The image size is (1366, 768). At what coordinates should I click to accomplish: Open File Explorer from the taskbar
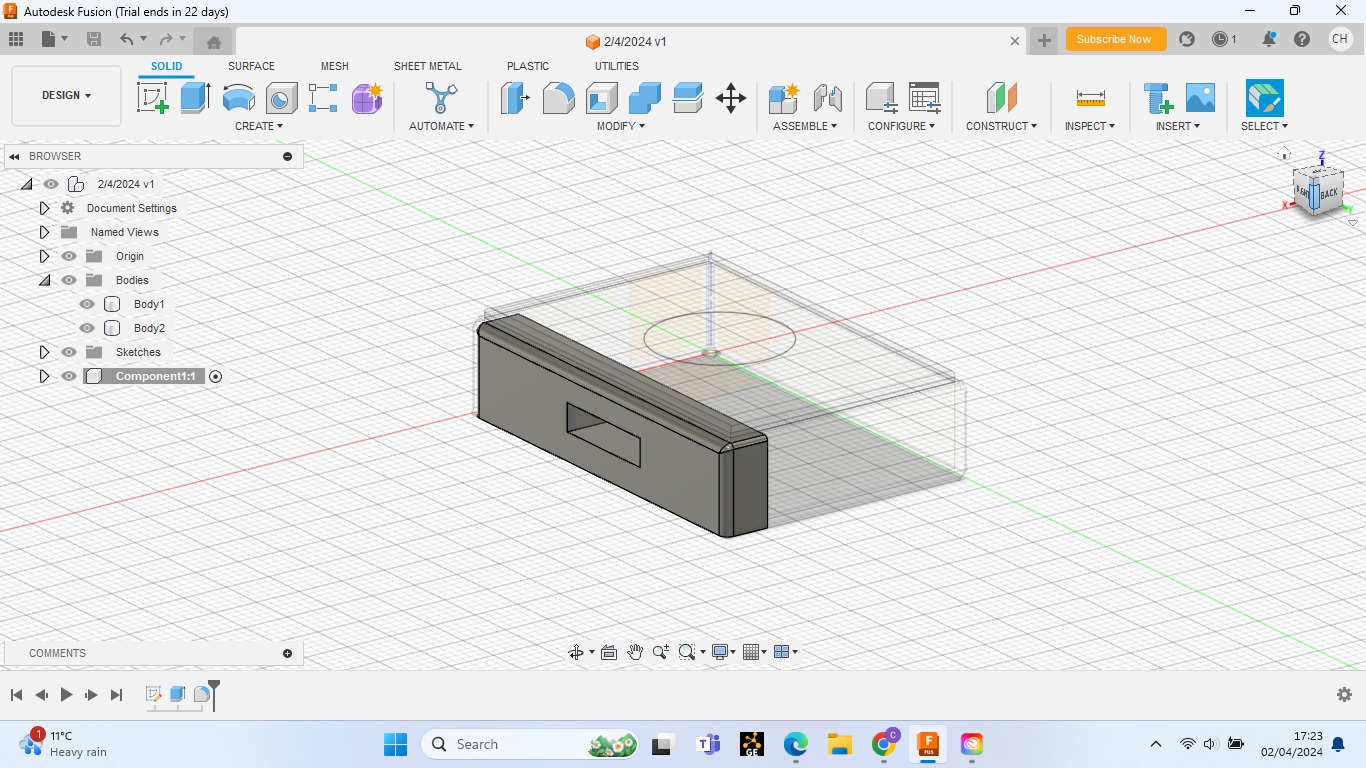[x=839, y=744]
